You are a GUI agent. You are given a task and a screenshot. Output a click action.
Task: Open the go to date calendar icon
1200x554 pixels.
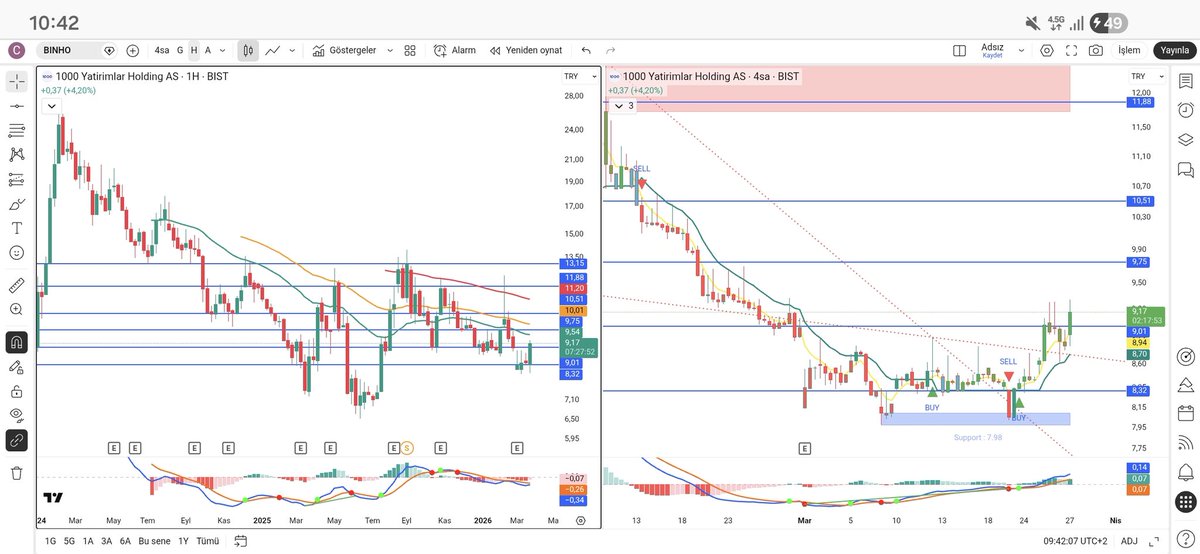pyautogui.click(x=240, y=541)
